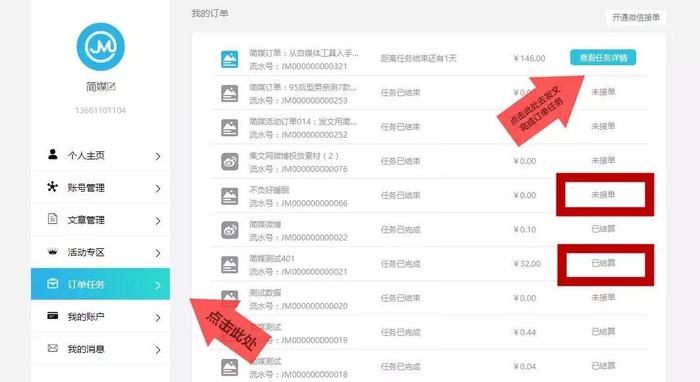Image resolution: width=700 pixels, height=382 pixels.
Task: Click the asterisk icon for 账号管理
Action: (53, 187)
